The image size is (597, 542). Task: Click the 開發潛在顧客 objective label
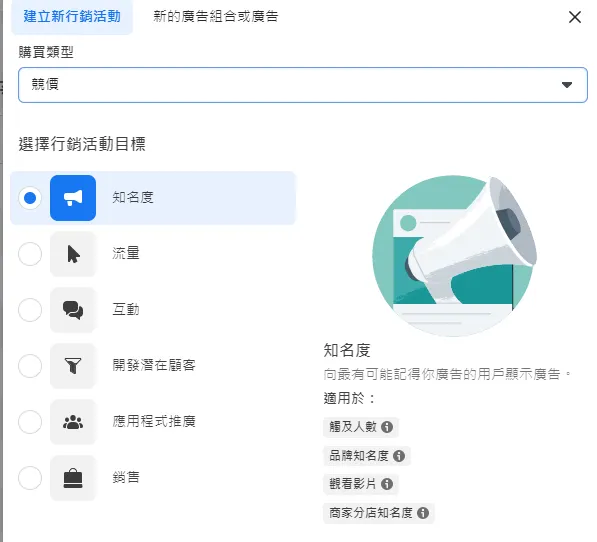[x=154, y=365]
